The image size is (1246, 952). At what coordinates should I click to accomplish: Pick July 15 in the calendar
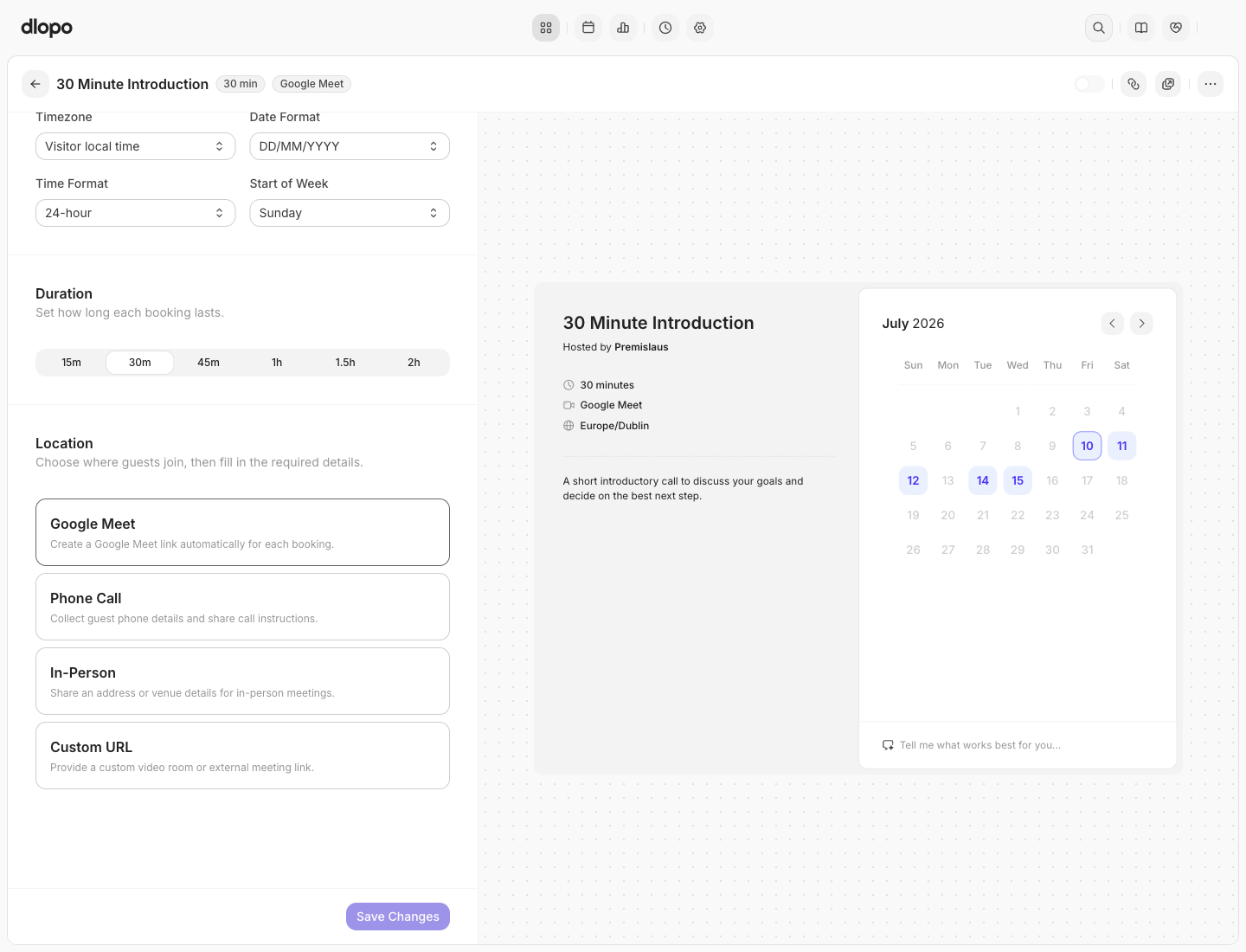pyautogui.click(x=1018, y=480)
